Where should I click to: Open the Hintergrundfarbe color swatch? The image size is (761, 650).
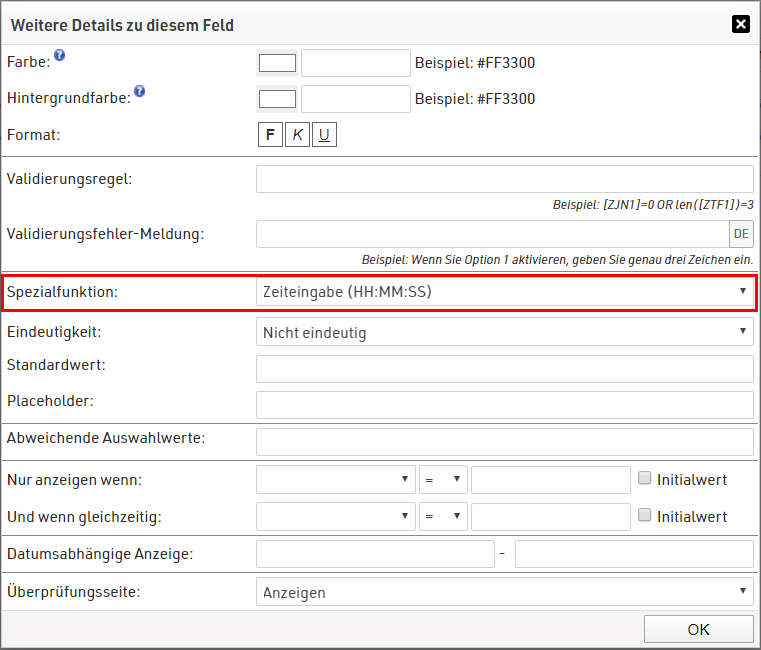coord(277,99)
